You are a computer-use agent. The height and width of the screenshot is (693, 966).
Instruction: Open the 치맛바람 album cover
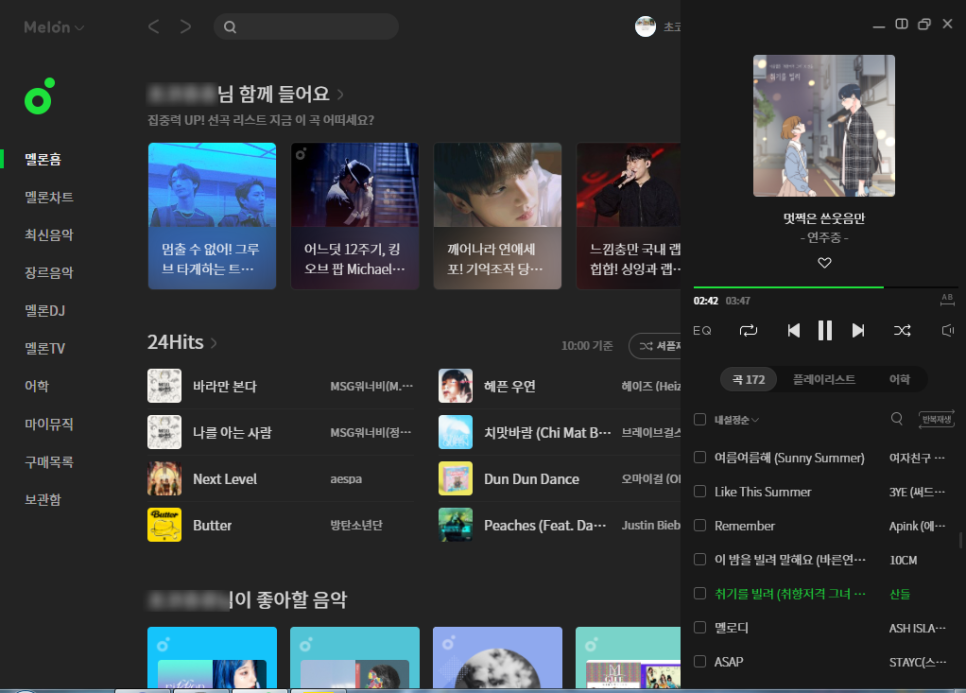coord(455,432)
